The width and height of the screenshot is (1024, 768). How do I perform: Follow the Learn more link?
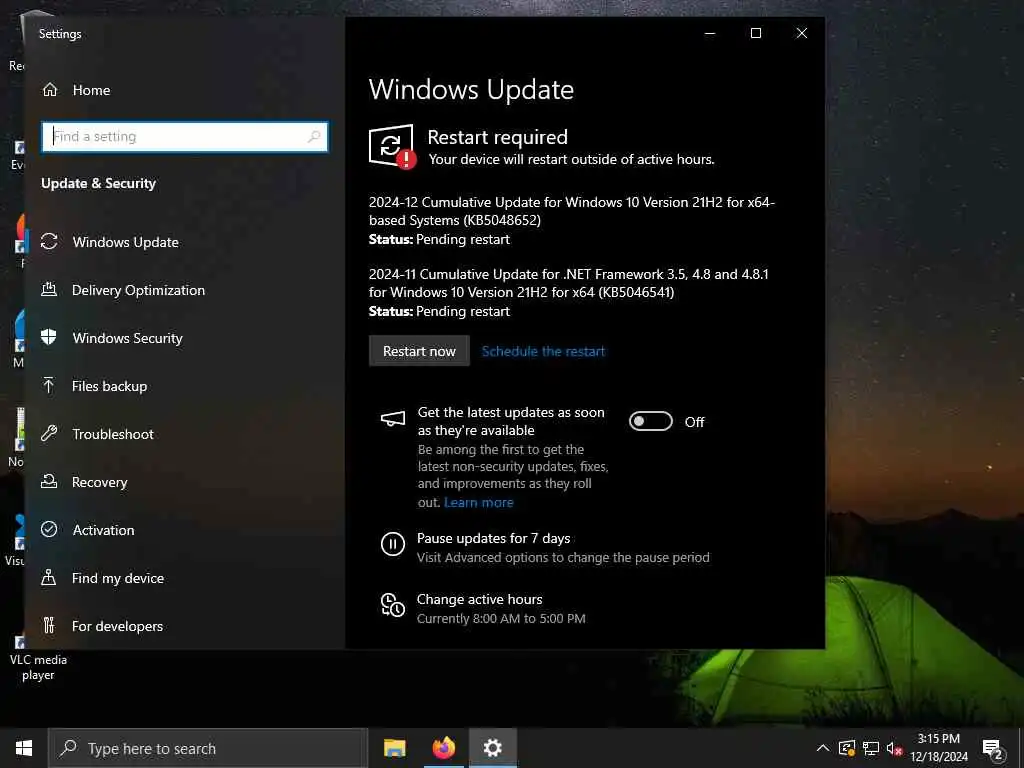coord(479,502)
